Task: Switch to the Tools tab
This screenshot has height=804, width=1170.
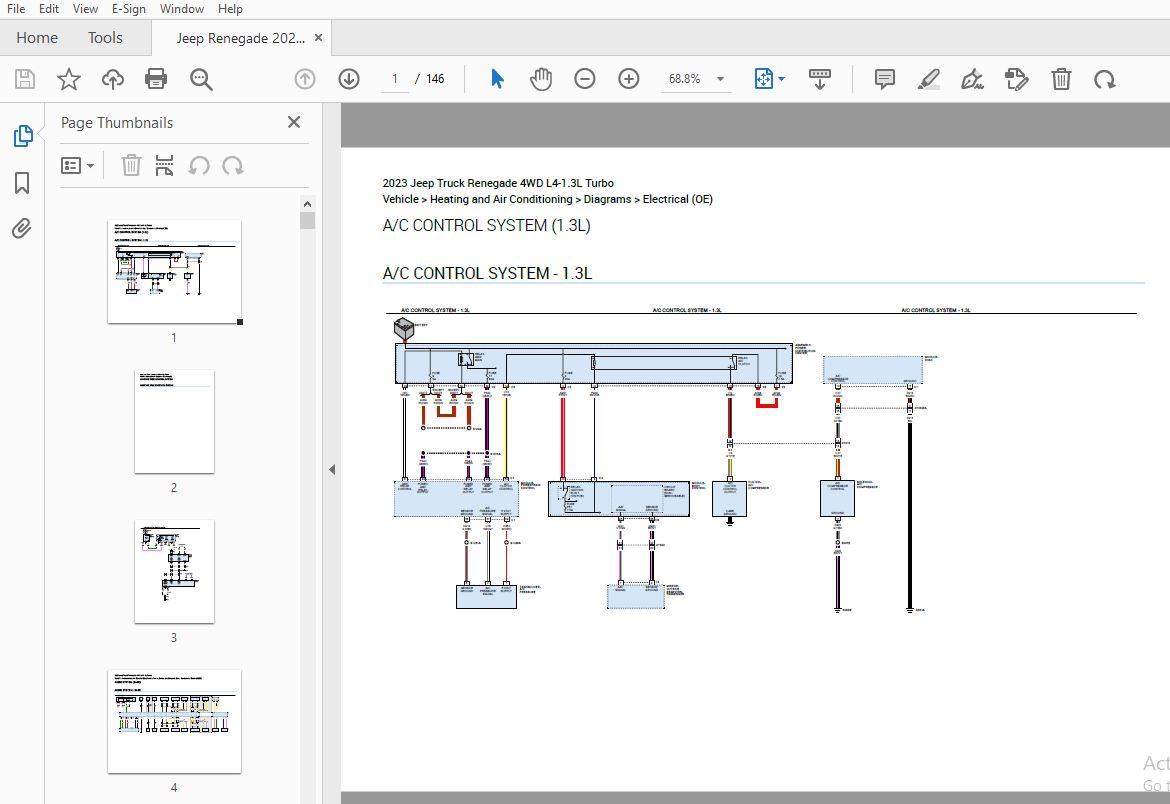Action: click(x=104, y=37)
